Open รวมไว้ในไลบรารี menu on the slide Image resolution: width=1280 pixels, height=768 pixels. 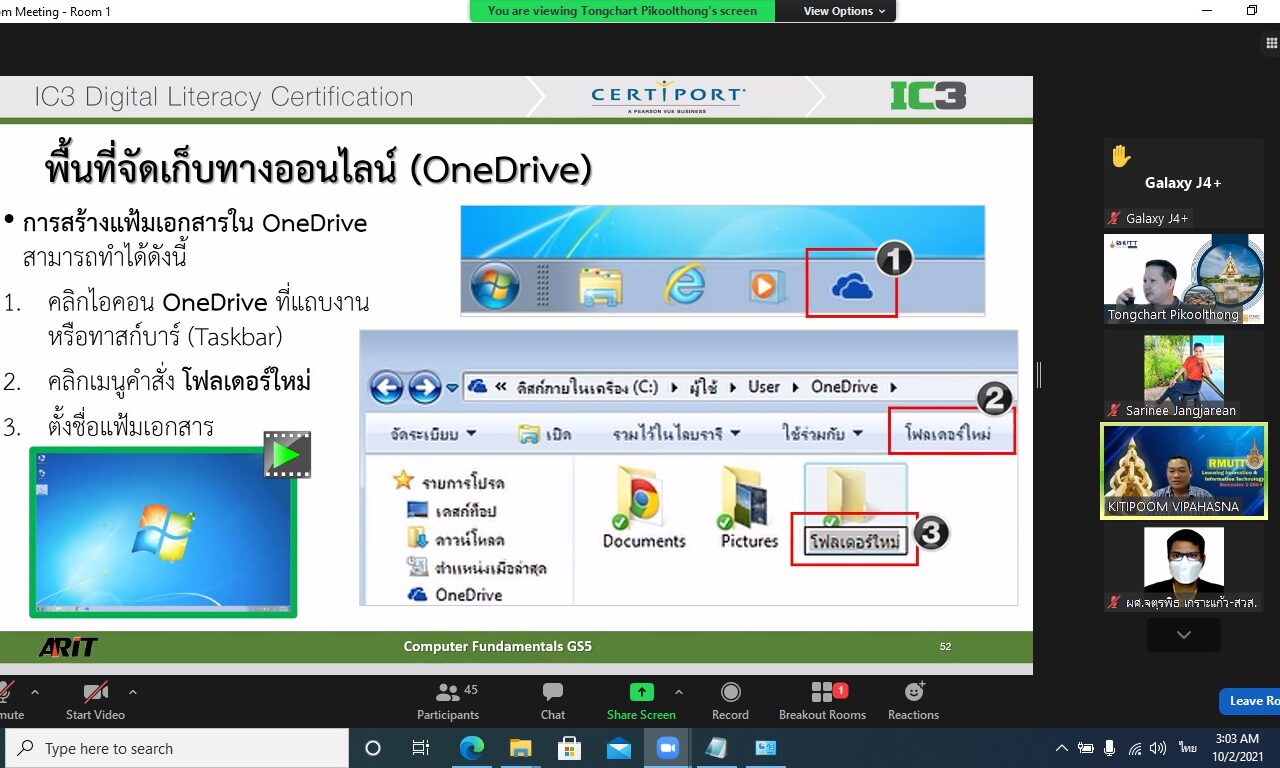pyautogui.click(x=676, y=434)
